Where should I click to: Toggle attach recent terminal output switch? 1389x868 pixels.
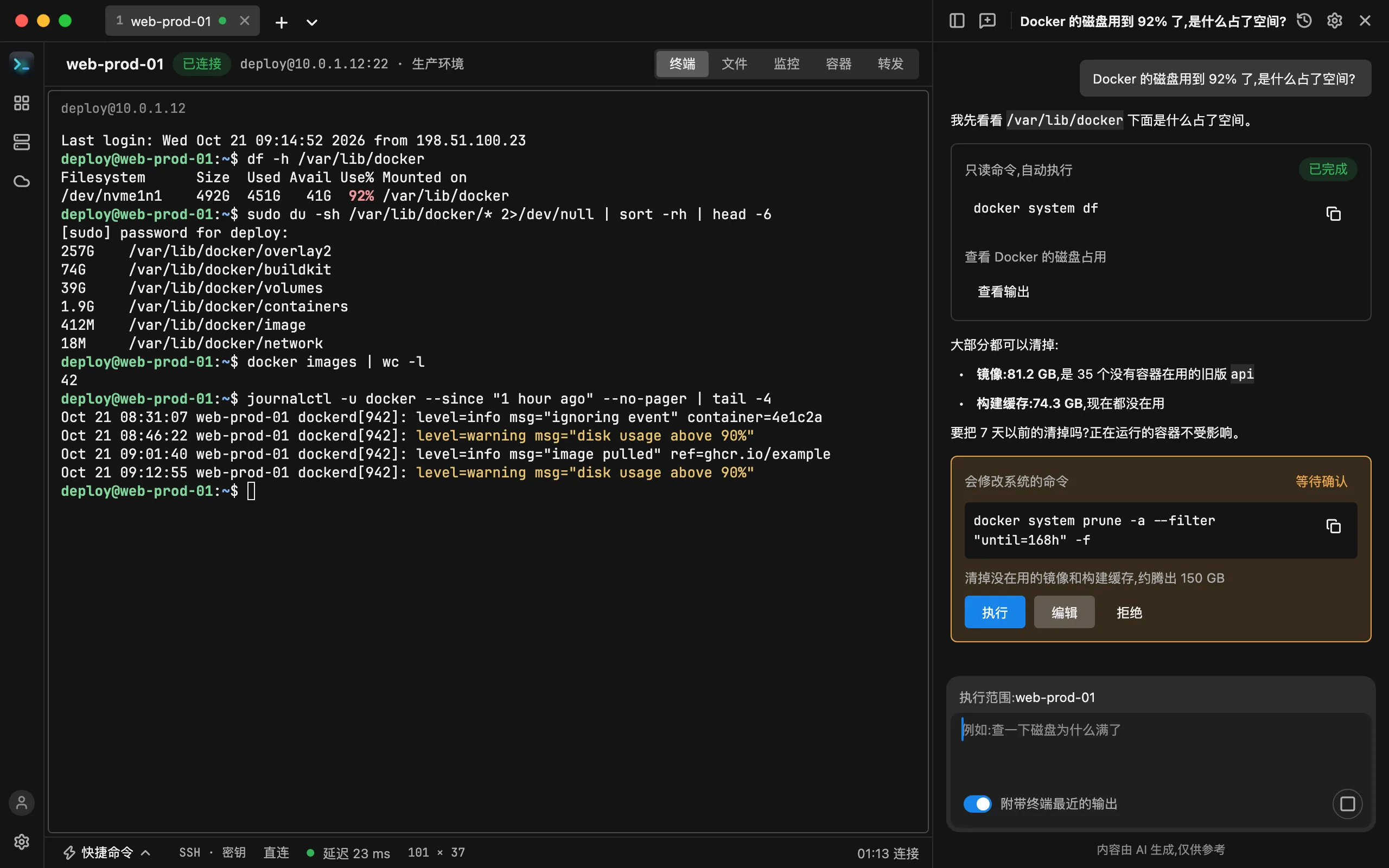point(978,803)
